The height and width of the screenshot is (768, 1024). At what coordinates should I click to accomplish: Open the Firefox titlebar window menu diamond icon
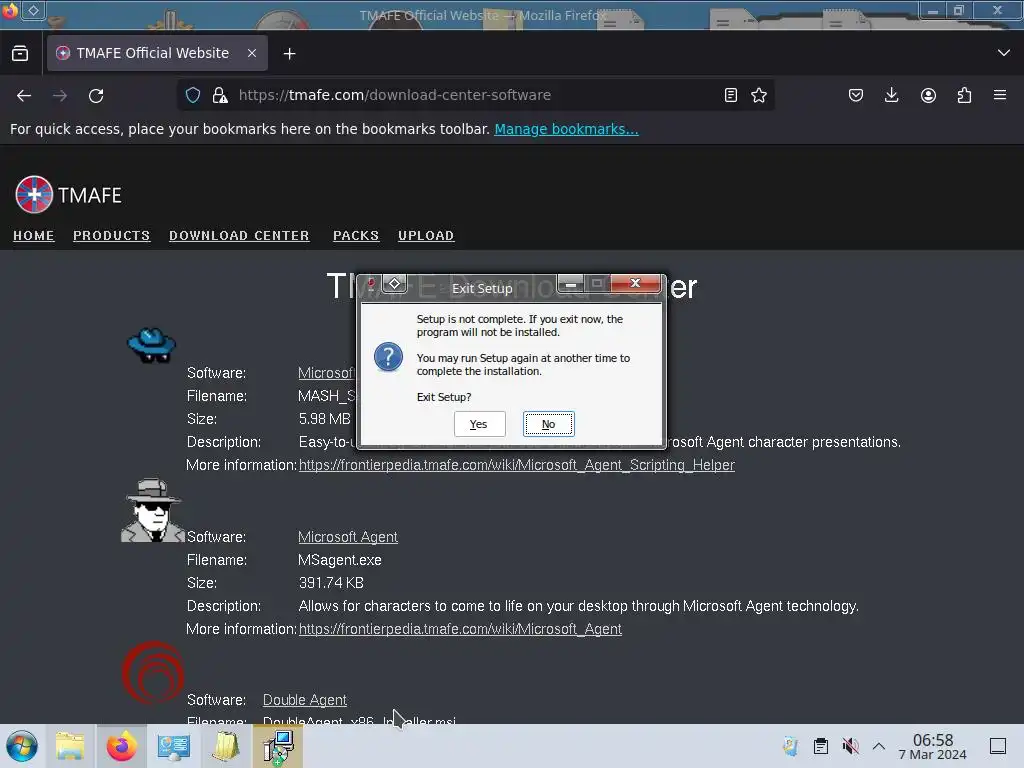point(33,10)
